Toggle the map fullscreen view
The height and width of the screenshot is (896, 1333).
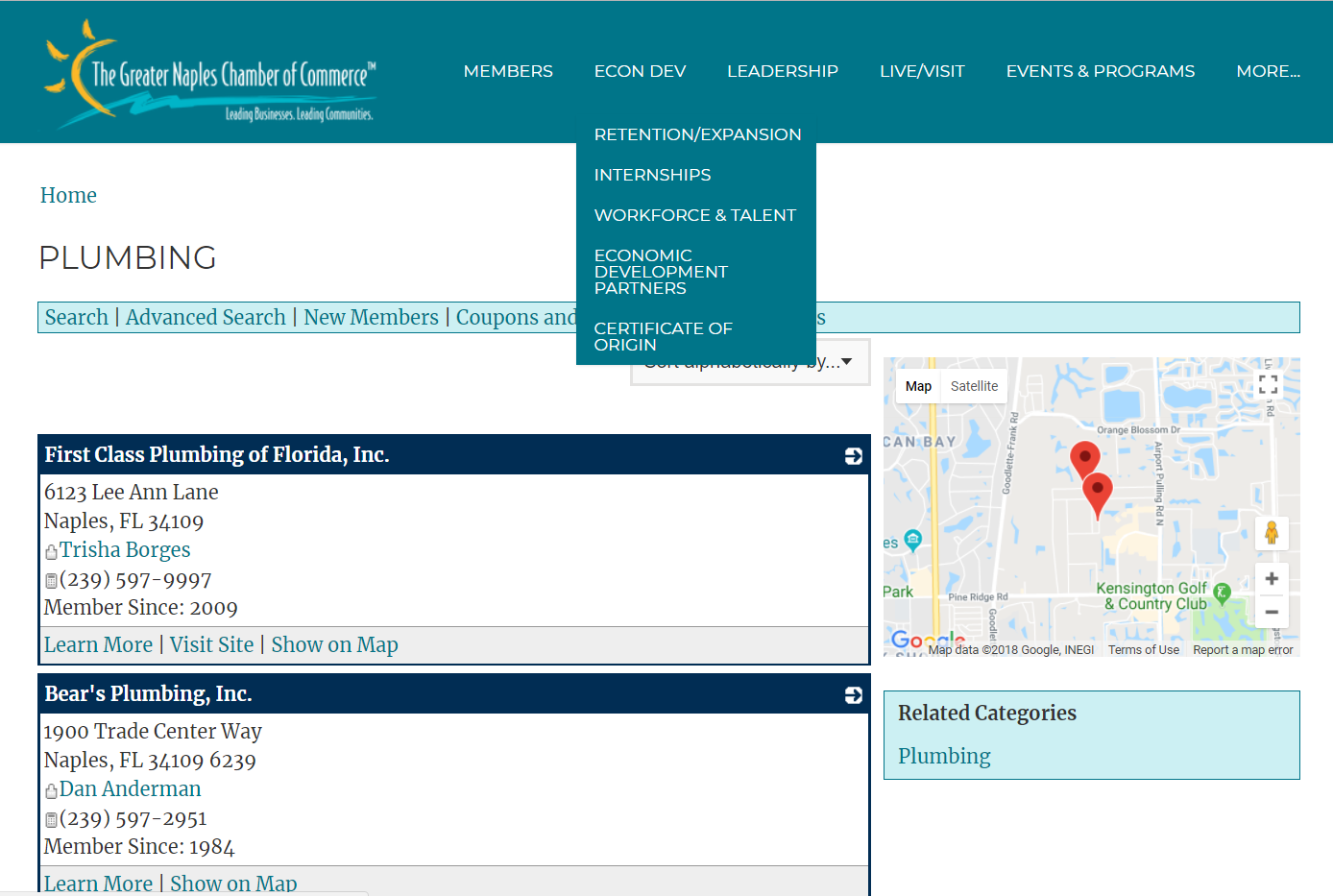coord(1268,385)
